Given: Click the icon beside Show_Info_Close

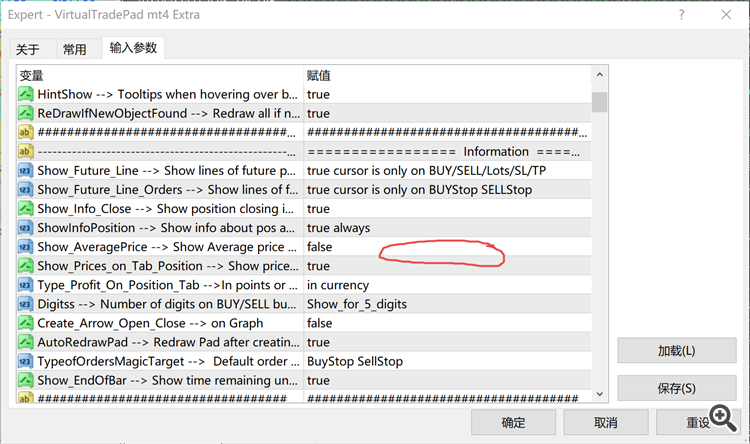Looking at the screenshot, I should (x=25, y=209).
